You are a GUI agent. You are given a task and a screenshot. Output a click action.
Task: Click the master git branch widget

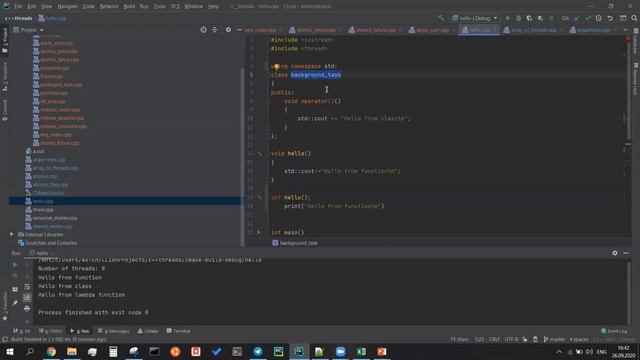point(554,339)
